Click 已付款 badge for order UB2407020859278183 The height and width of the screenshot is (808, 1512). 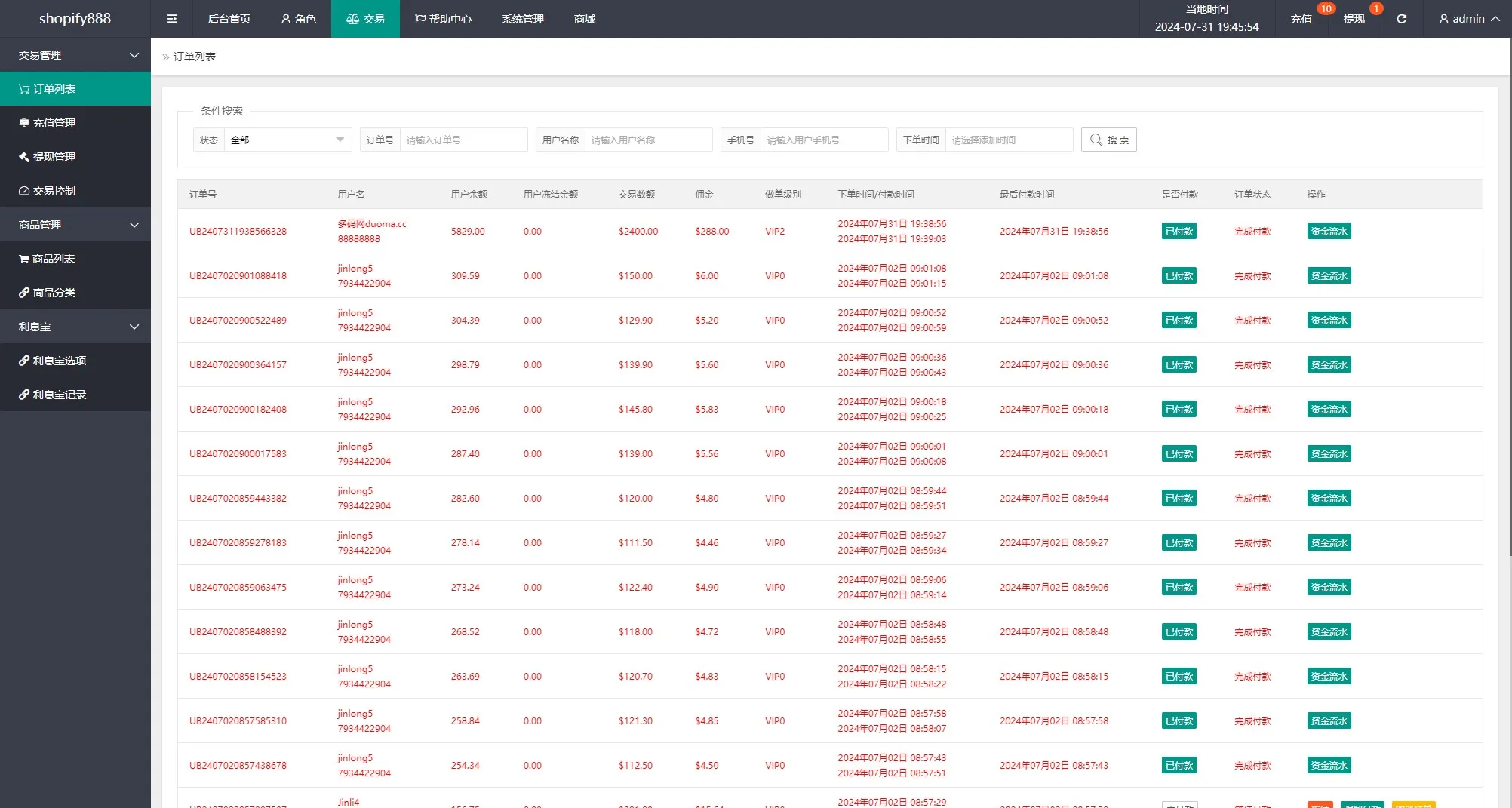pyautogui.click(x=1179, y=543)
